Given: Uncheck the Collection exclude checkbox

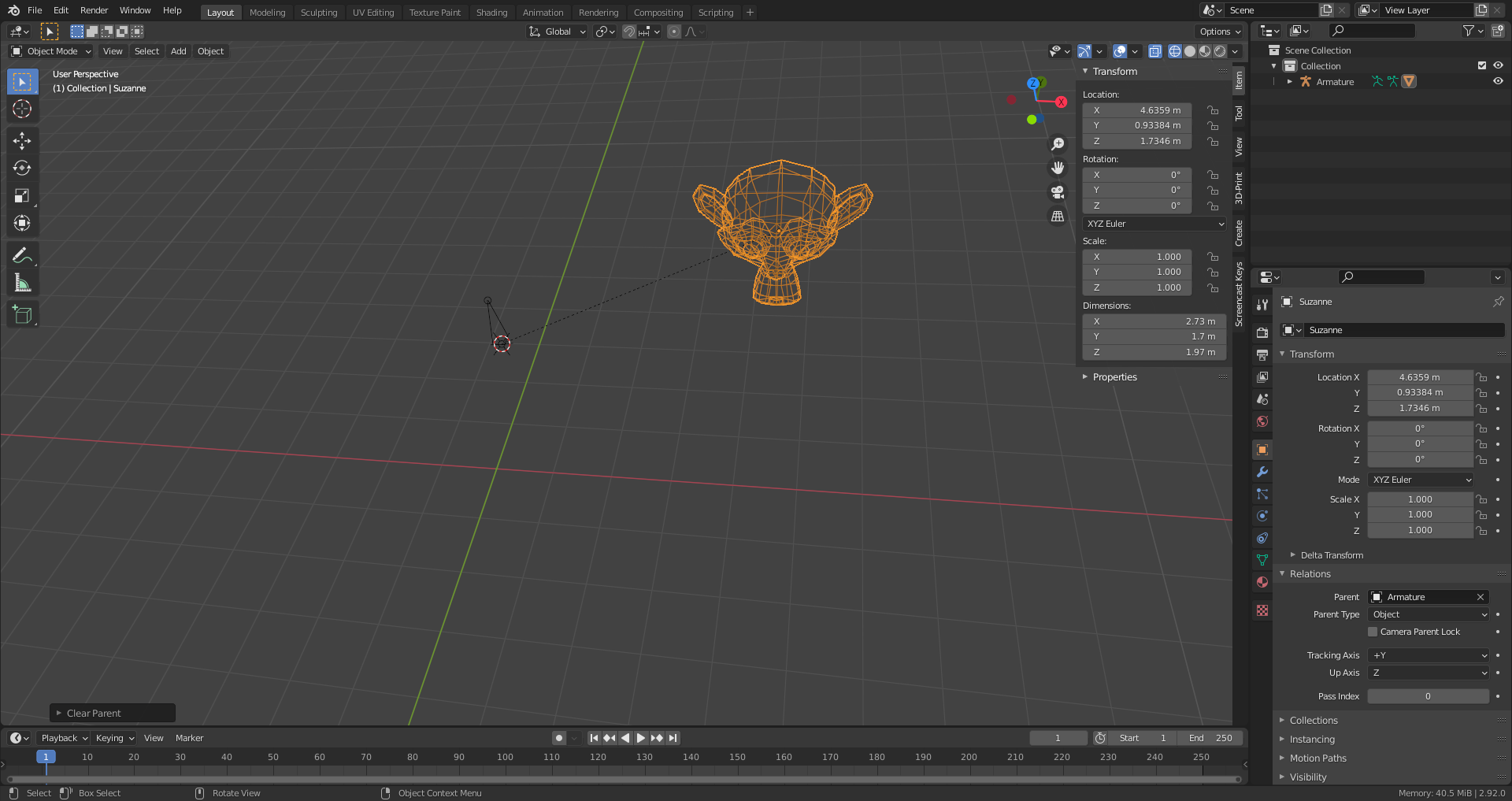Looking at the screenshot, I should [1482, 66].
